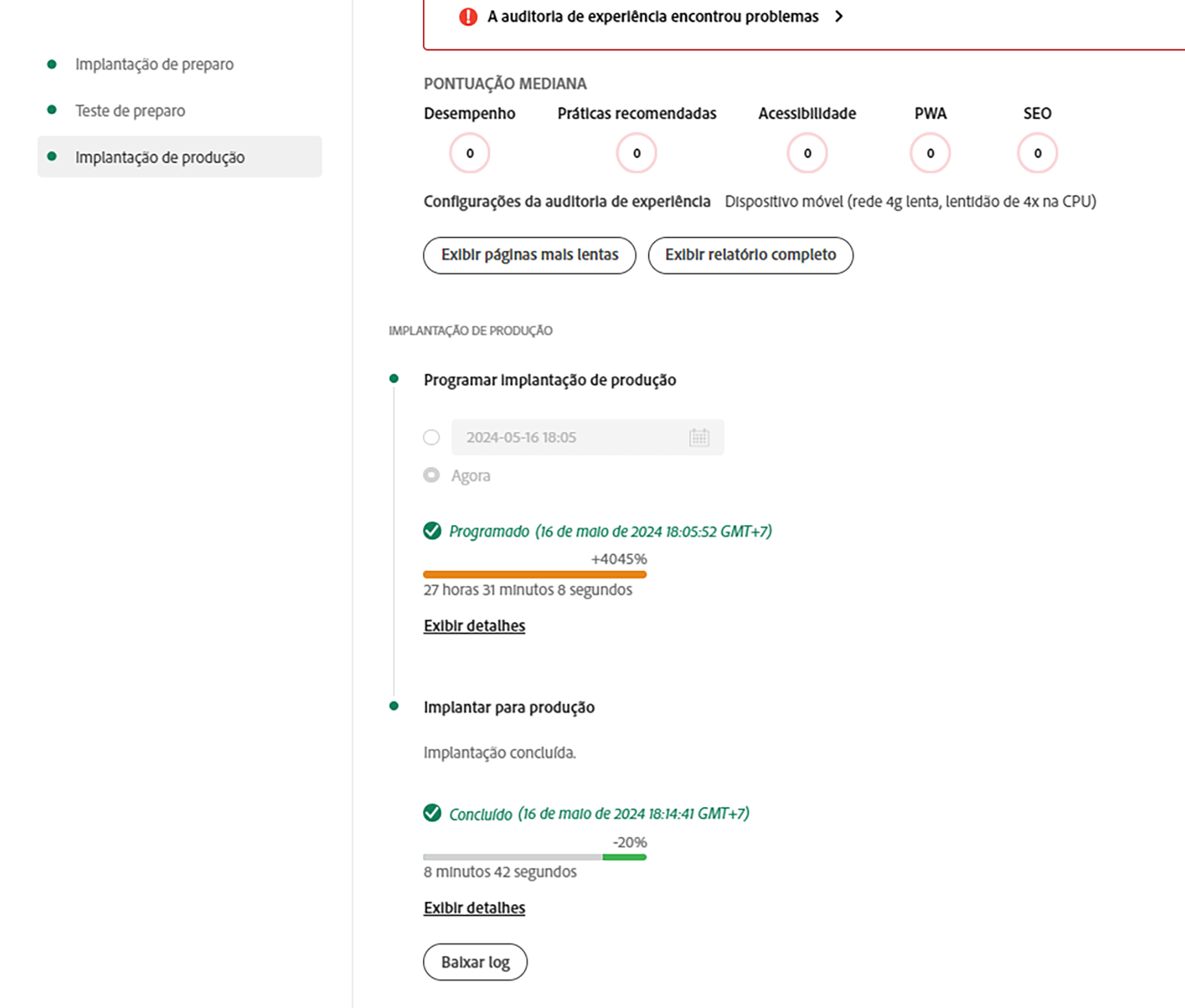Click the red error alert icon

click(x=468, y=17)
